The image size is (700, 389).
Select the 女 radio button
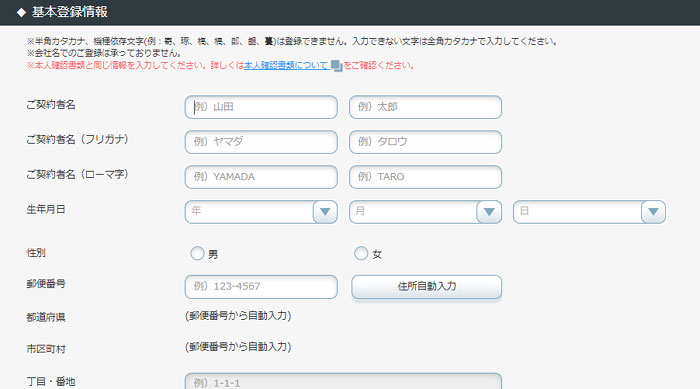coord(361,253)
